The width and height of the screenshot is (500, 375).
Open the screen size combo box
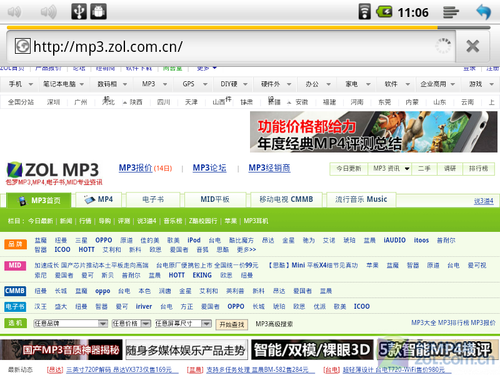(x=183, y=323)
